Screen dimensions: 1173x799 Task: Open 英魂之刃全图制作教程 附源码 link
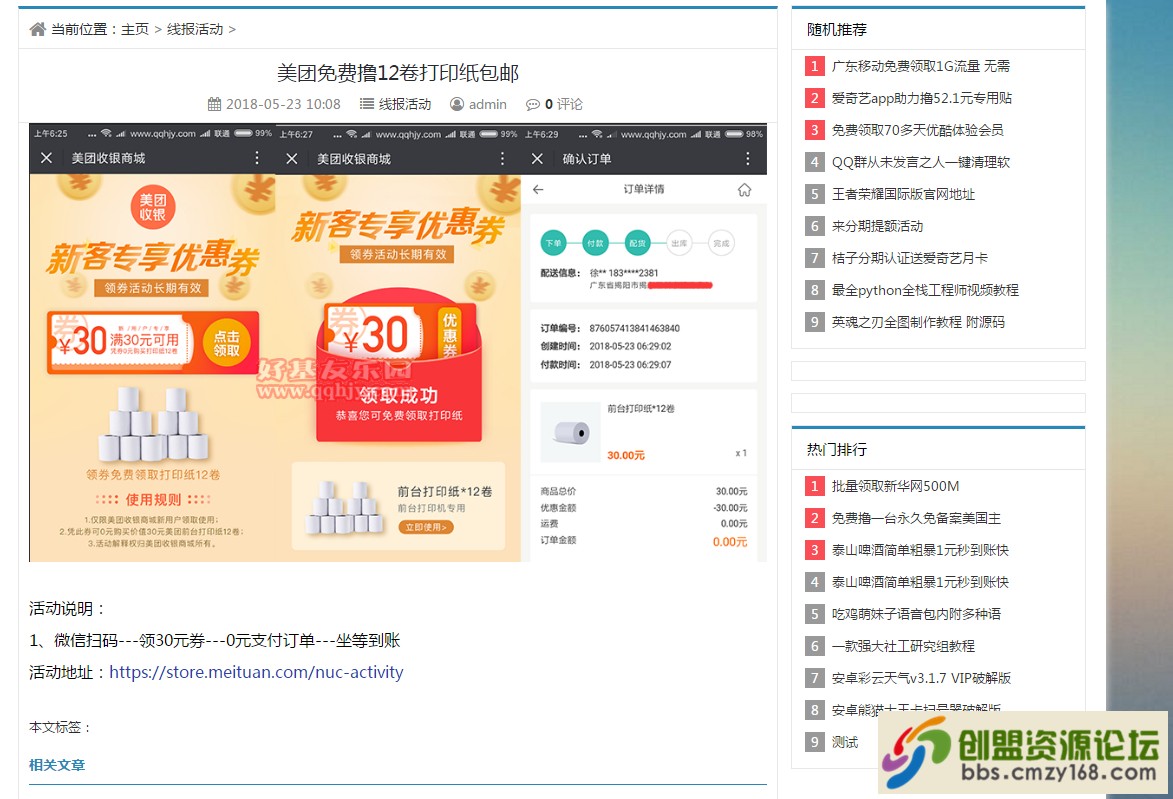pos(919,322)
